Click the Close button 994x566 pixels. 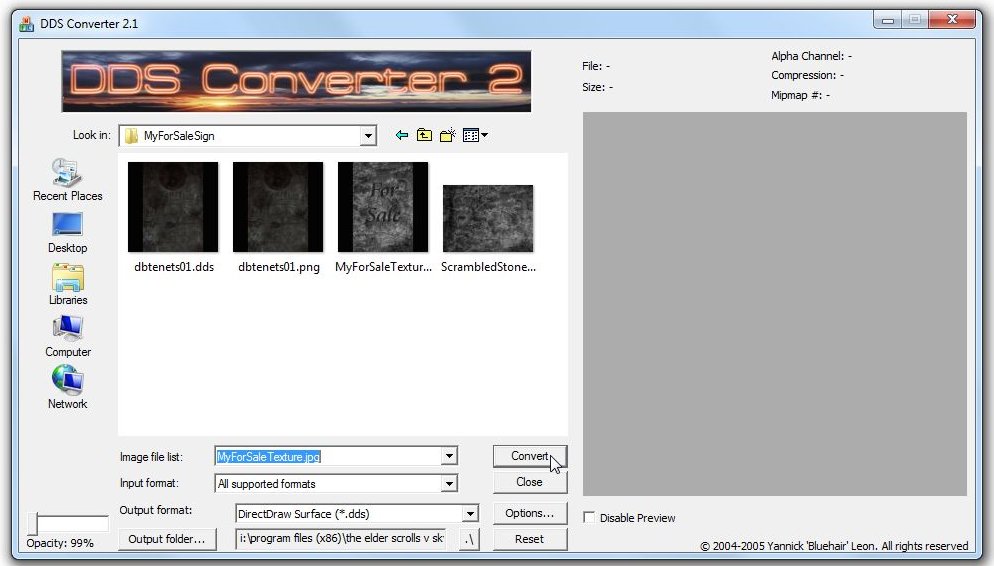click(530, 482)
